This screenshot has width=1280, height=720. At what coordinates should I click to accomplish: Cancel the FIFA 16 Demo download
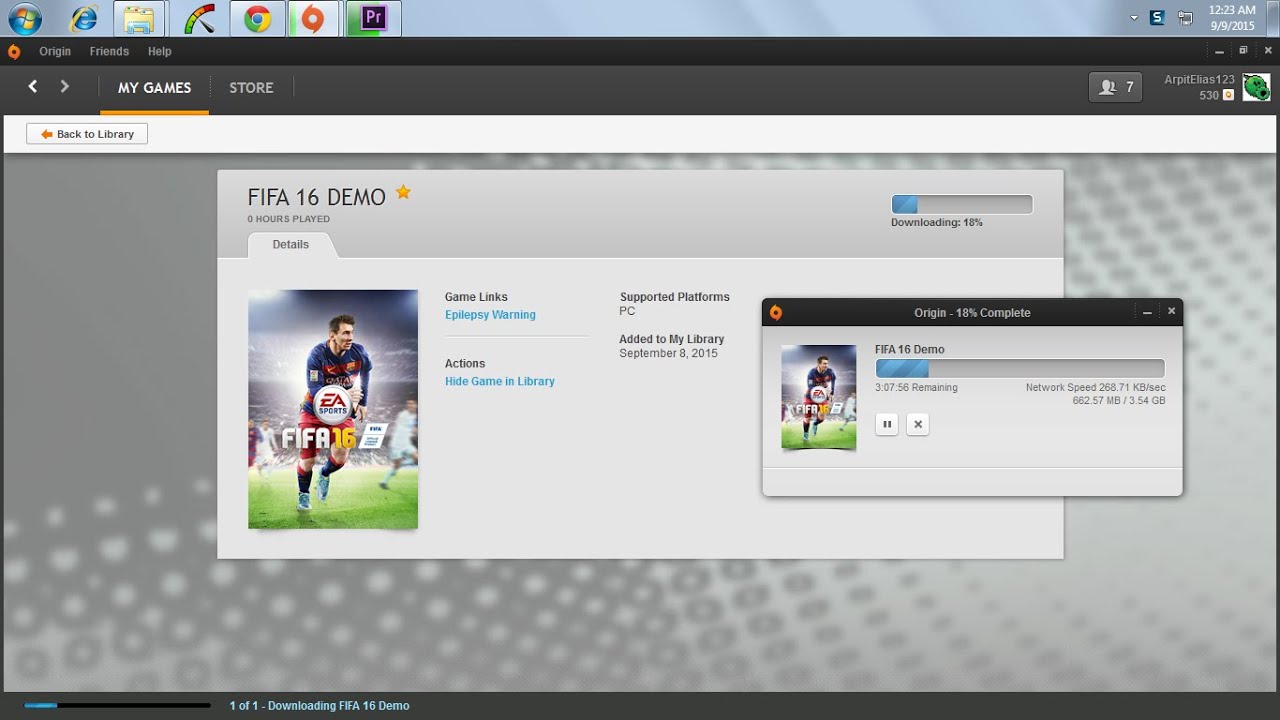(917, 424)
